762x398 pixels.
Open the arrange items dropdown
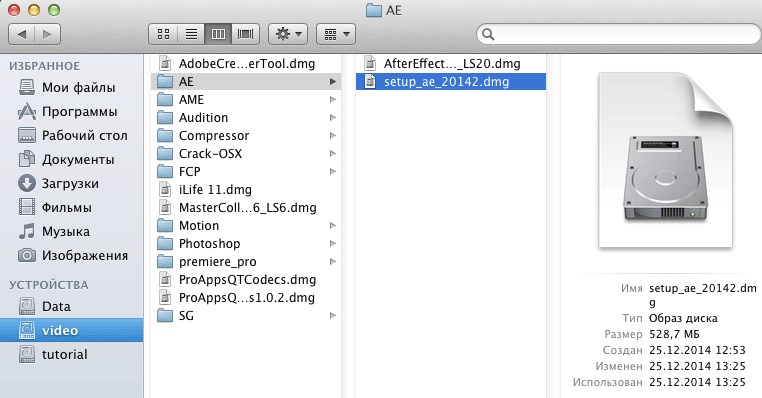(x=336, y=34)
